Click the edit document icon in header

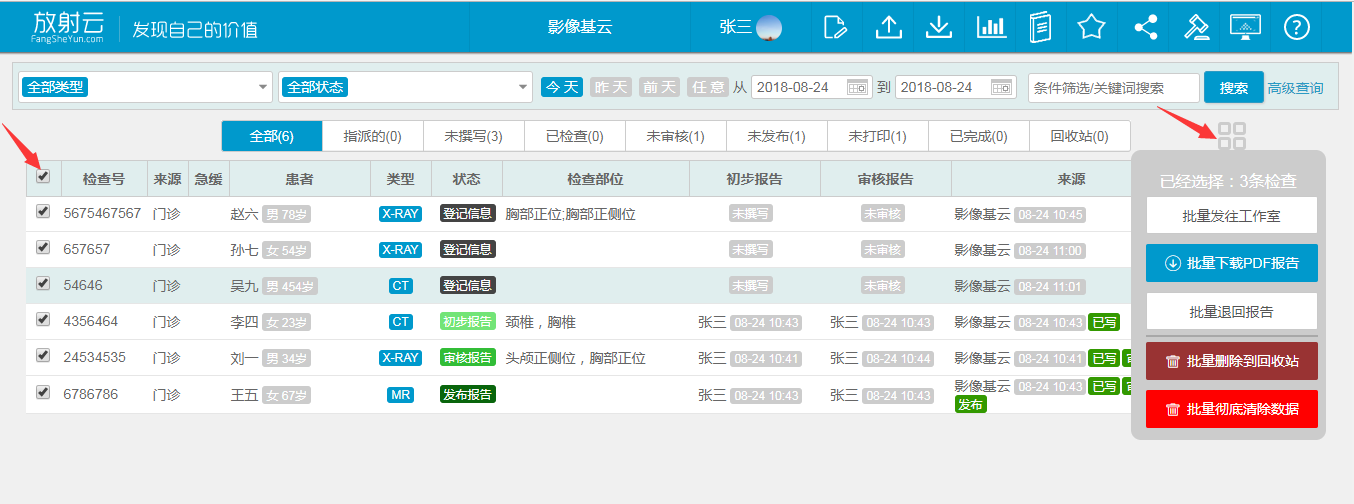tap(835, 27)
